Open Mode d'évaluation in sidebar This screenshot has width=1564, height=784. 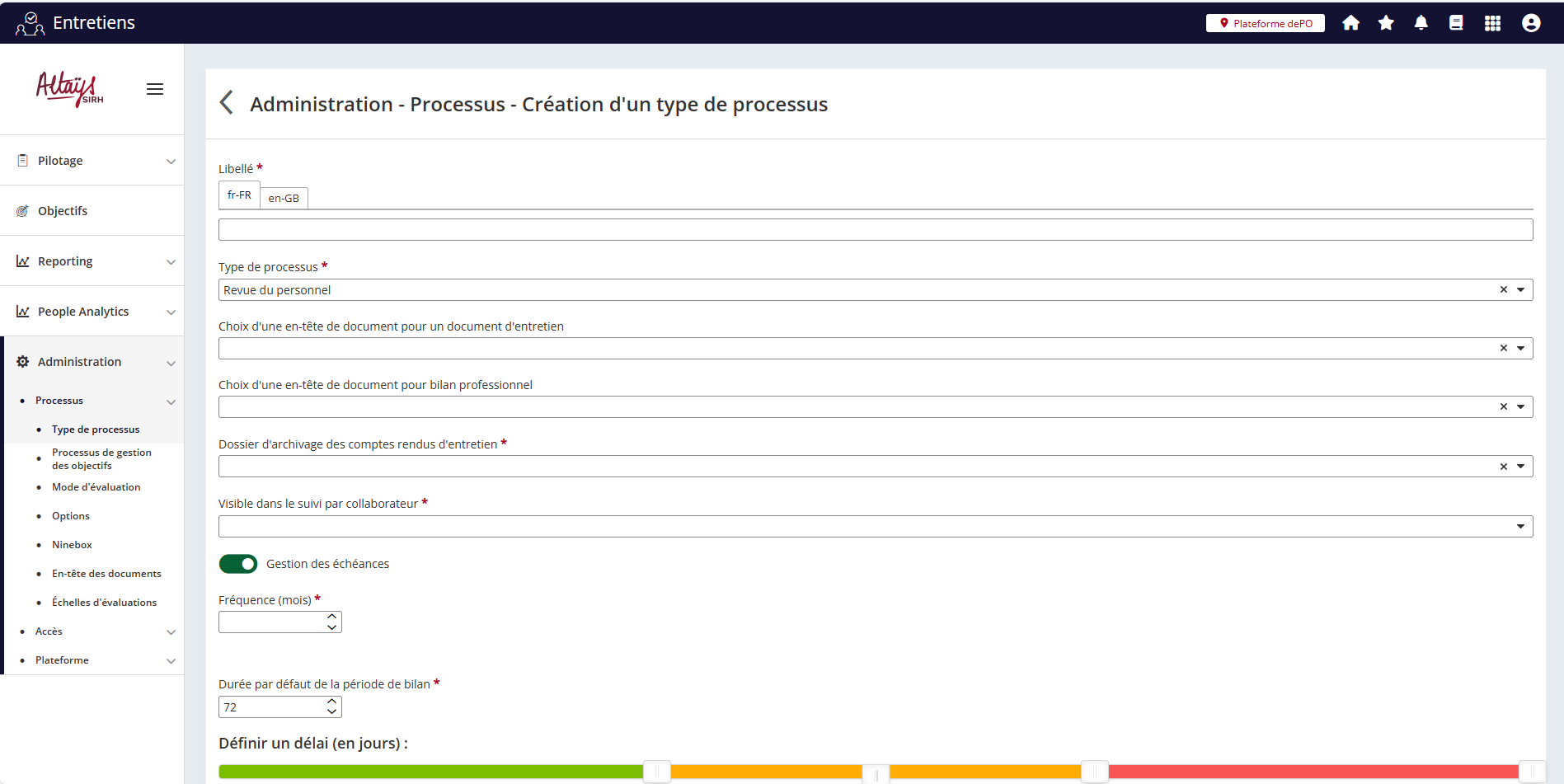coord(96,487)
